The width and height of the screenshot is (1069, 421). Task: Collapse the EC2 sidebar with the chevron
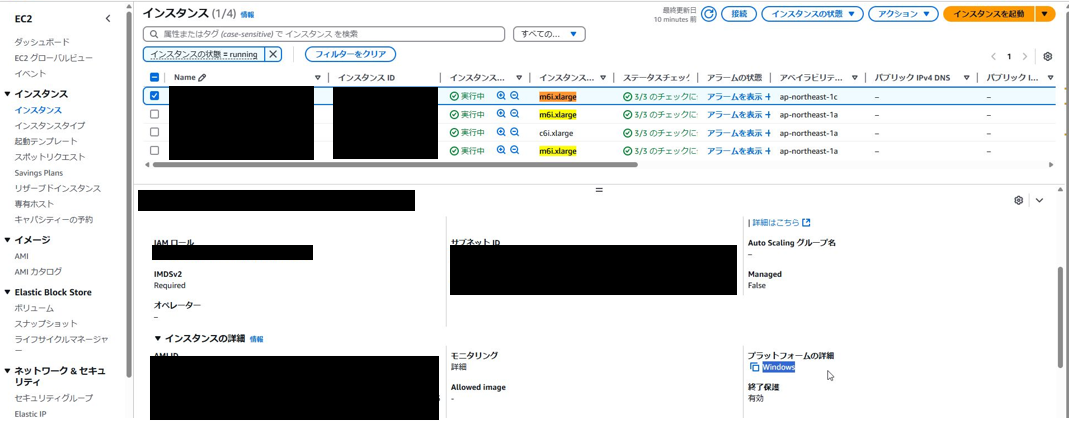pos(108,19)
